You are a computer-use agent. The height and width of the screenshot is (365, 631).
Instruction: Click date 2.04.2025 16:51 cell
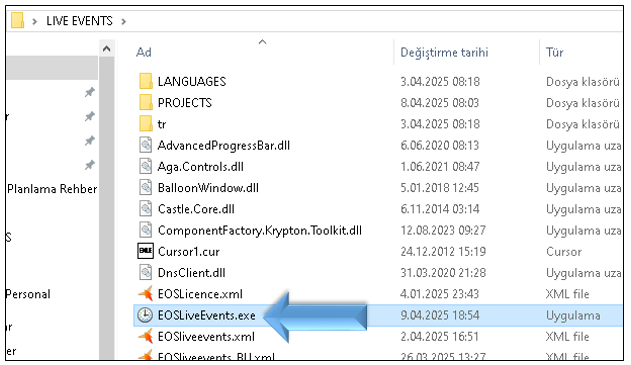[440, 336]
